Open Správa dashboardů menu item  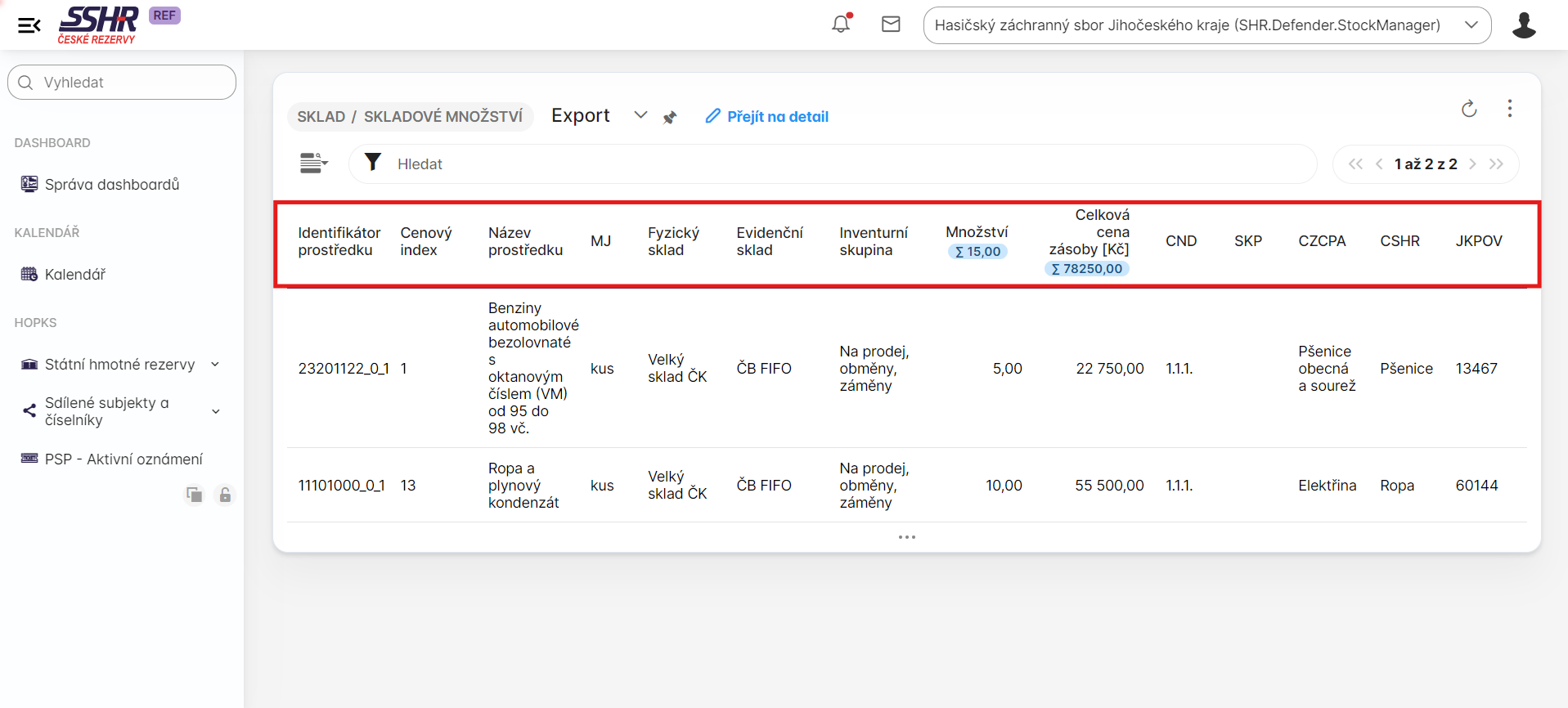[x=111, y=185]
